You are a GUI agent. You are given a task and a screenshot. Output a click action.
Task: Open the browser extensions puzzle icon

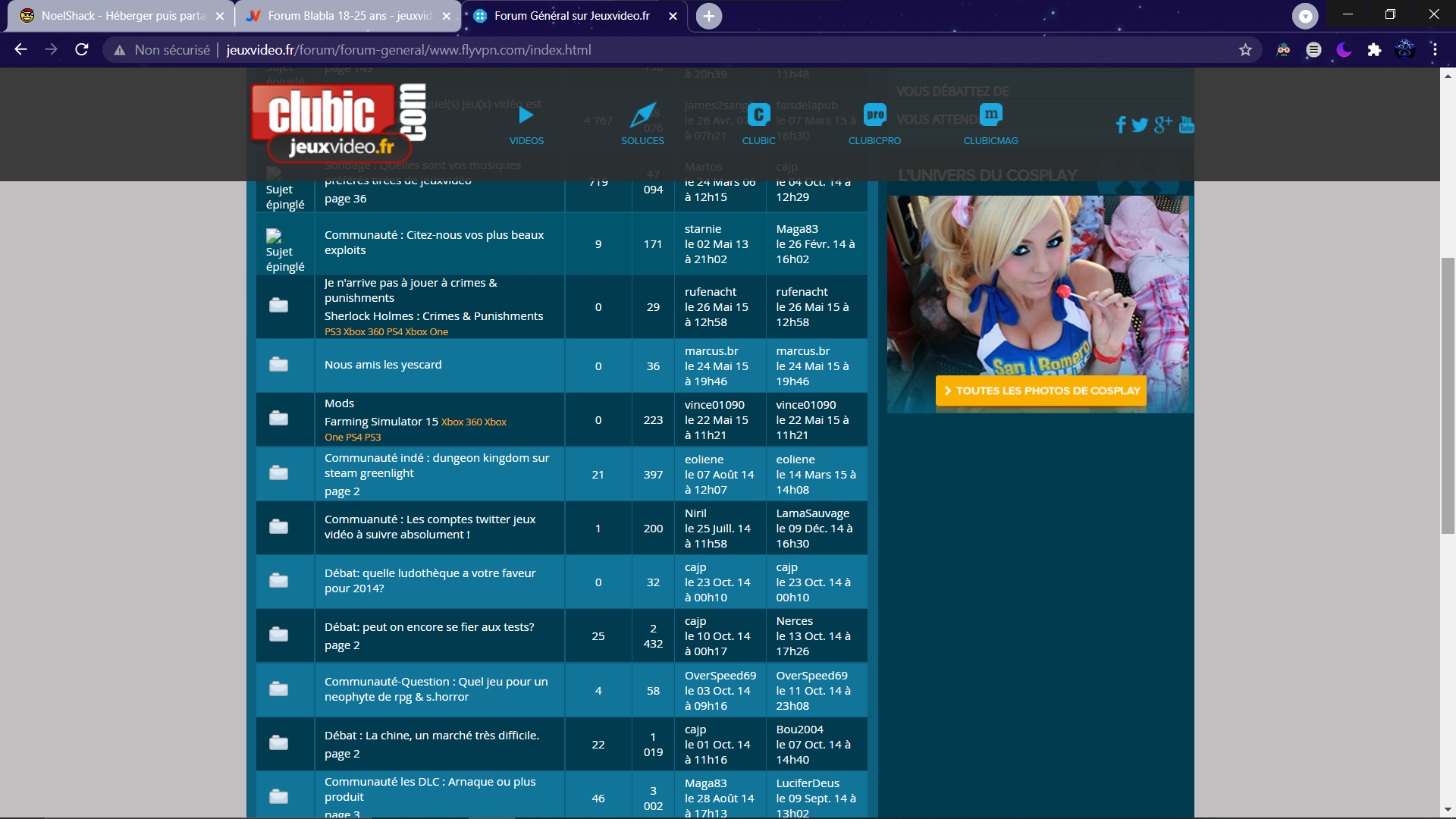[x=1374, y=50]
